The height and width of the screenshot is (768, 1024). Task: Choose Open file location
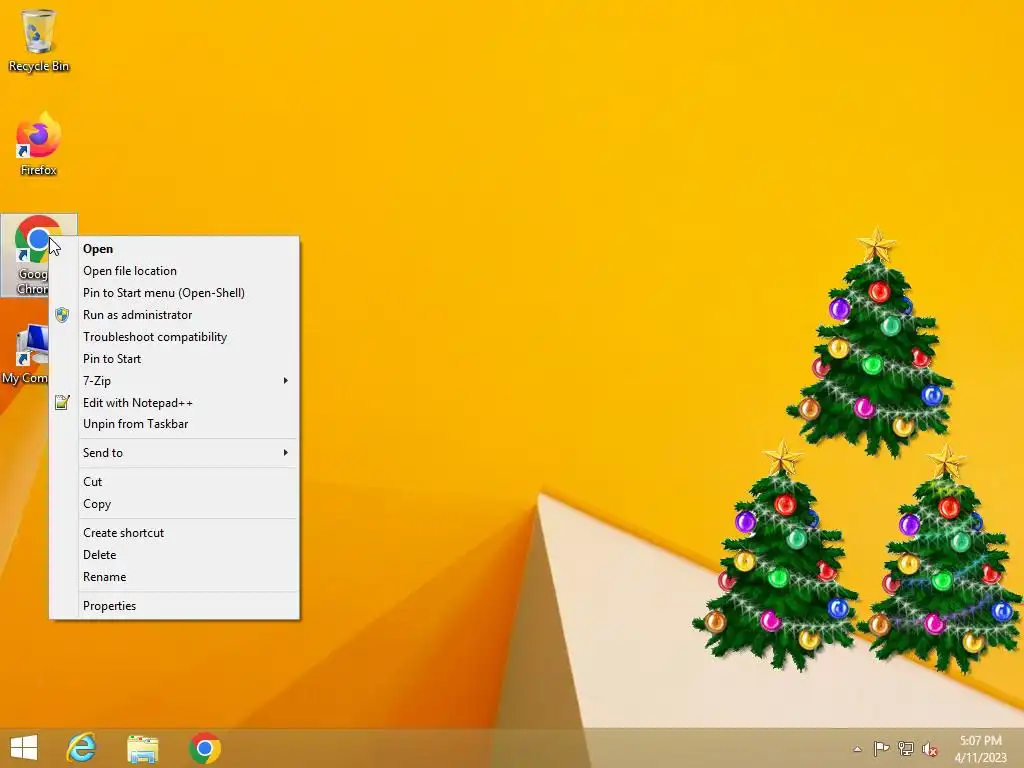(174, 271)
